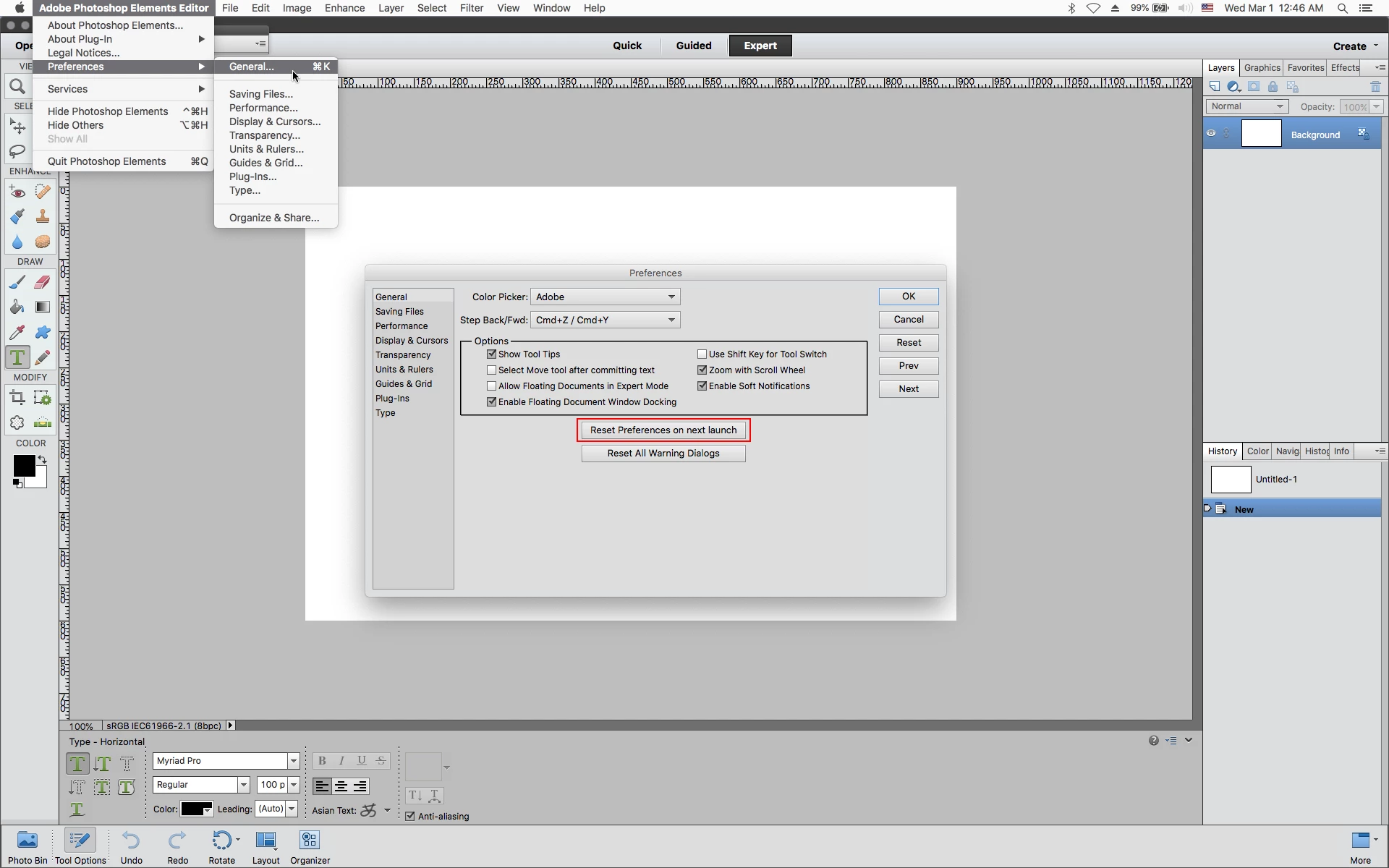Toggle the Anti-aliasing checkbox
The width and height of the screenshot is (1389, 868).
tap(410, 816)
